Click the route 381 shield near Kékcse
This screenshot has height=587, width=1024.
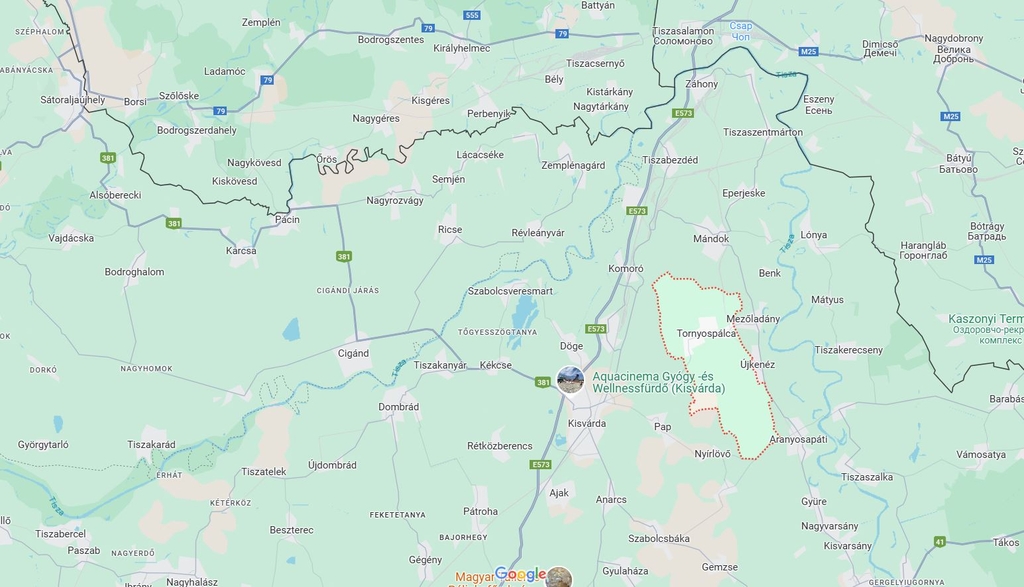(x=543, y=382)
